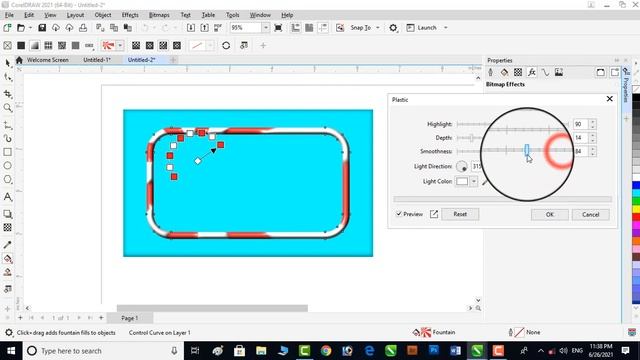
Task: Choose No fill on property bar
Action: [7, 45]
